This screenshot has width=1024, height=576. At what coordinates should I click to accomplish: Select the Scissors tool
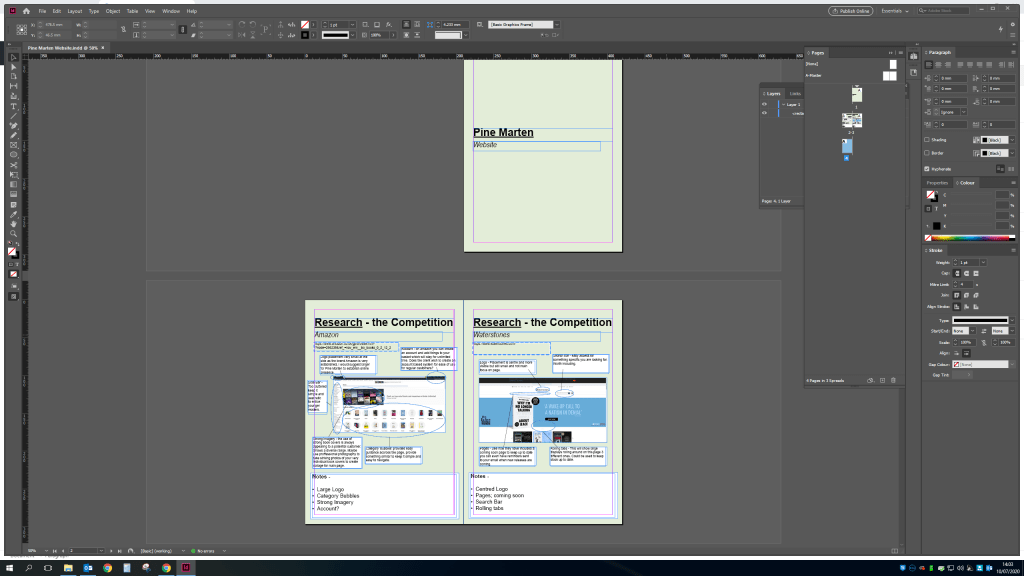point(14,165)
